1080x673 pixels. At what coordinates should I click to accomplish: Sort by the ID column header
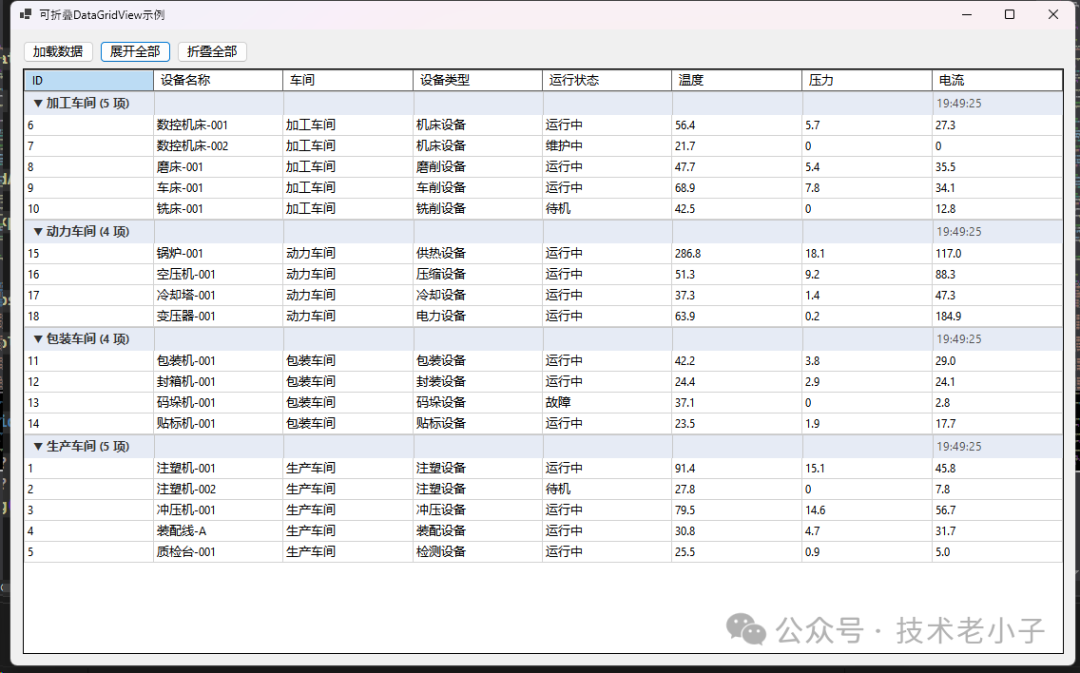pos(89,80)
